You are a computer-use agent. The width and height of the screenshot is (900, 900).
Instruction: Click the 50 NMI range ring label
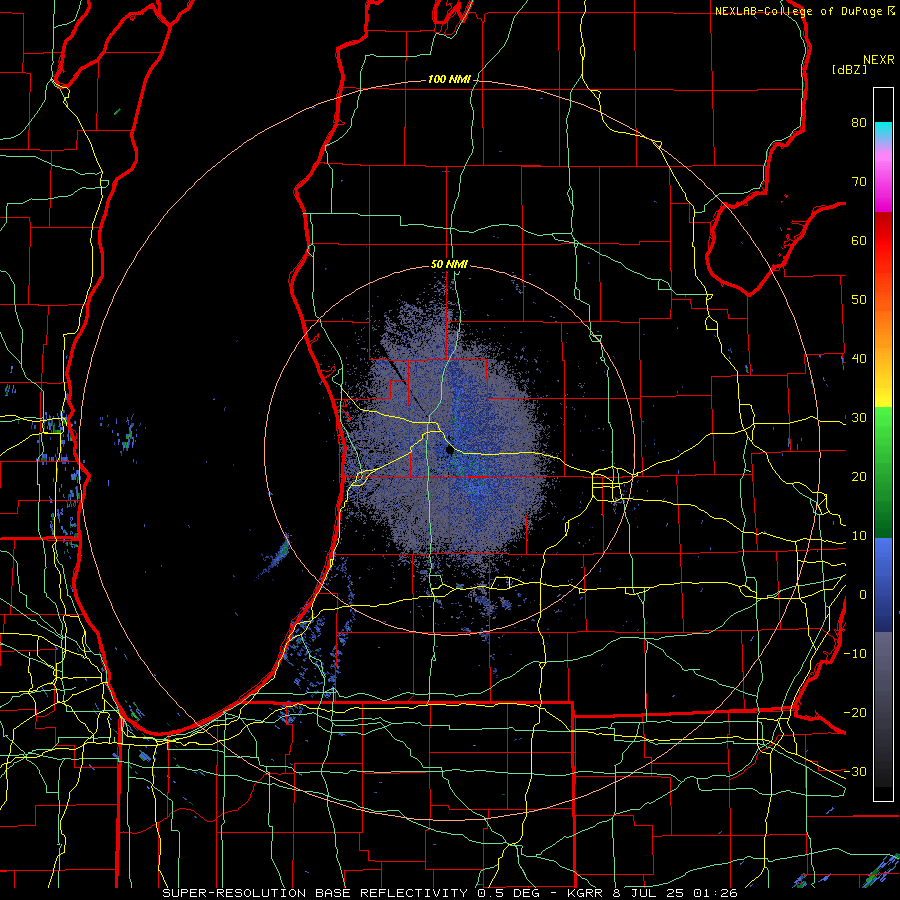(x=449, y=264)
